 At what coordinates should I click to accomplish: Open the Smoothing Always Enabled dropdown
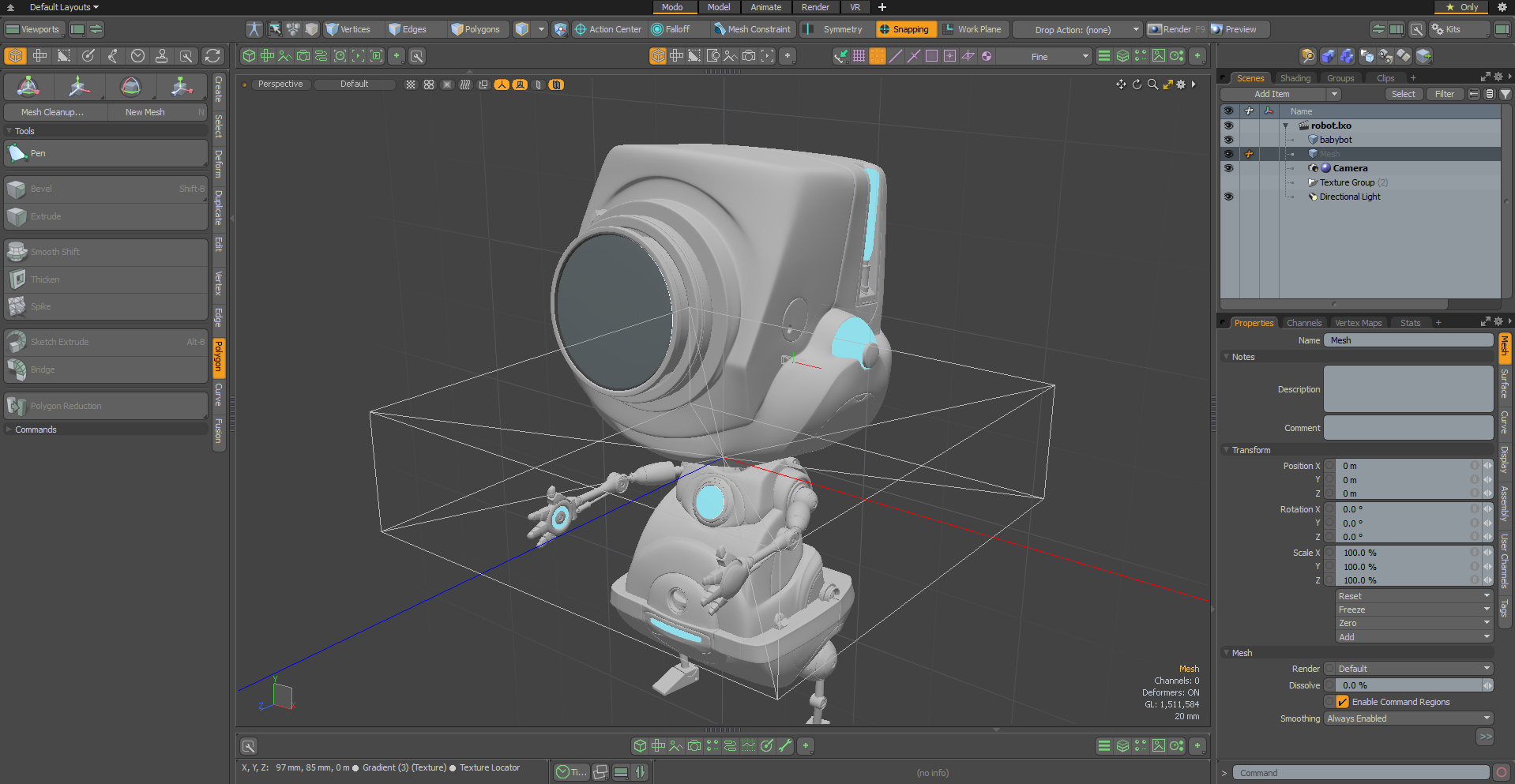coord(1408,718)
